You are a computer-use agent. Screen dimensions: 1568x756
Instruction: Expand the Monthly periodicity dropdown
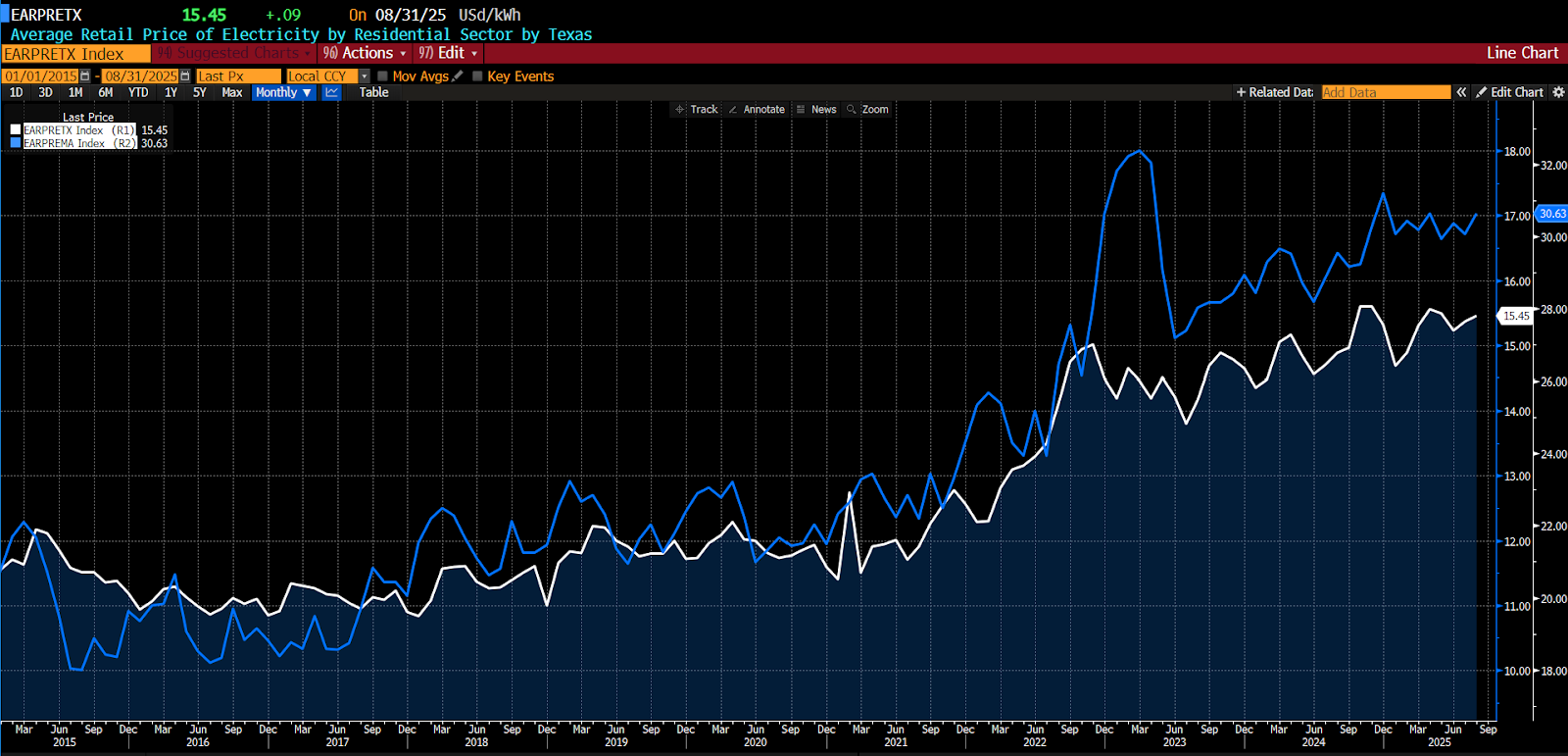[x=283, y=92]
